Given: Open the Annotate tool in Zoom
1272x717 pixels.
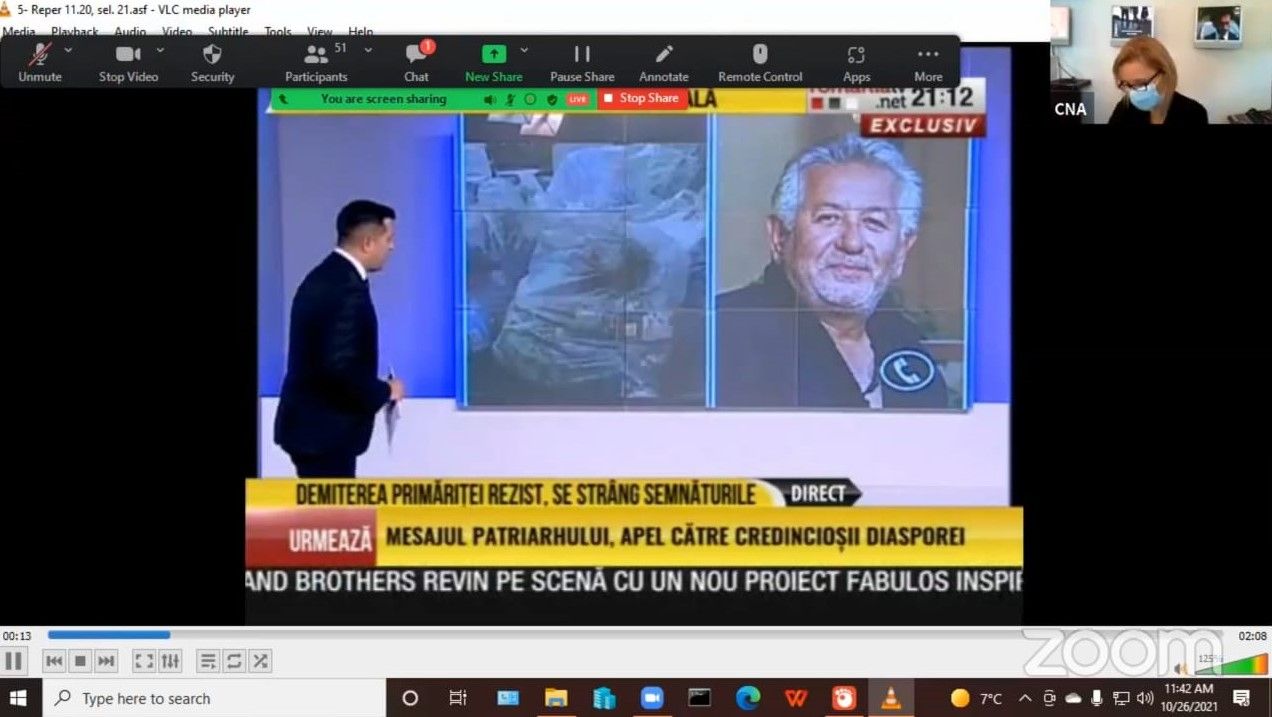Looking at the screenshot, I should (663, 62).
